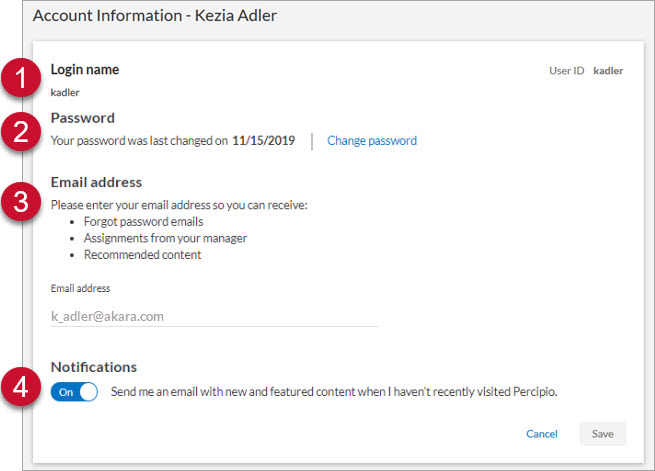Click the white knob of the On switch
The height and width of the screenshot is (471, 655).
pos(88,392)
